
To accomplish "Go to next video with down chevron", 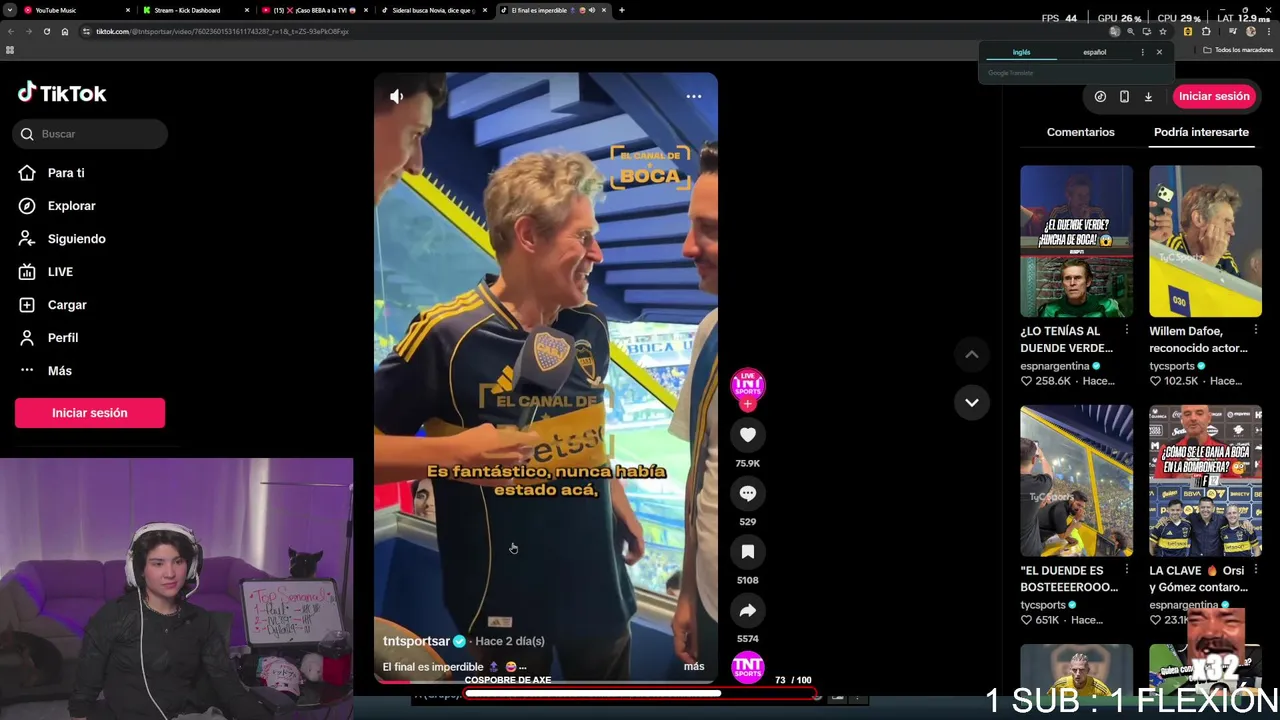I will (x=971, y=402).
